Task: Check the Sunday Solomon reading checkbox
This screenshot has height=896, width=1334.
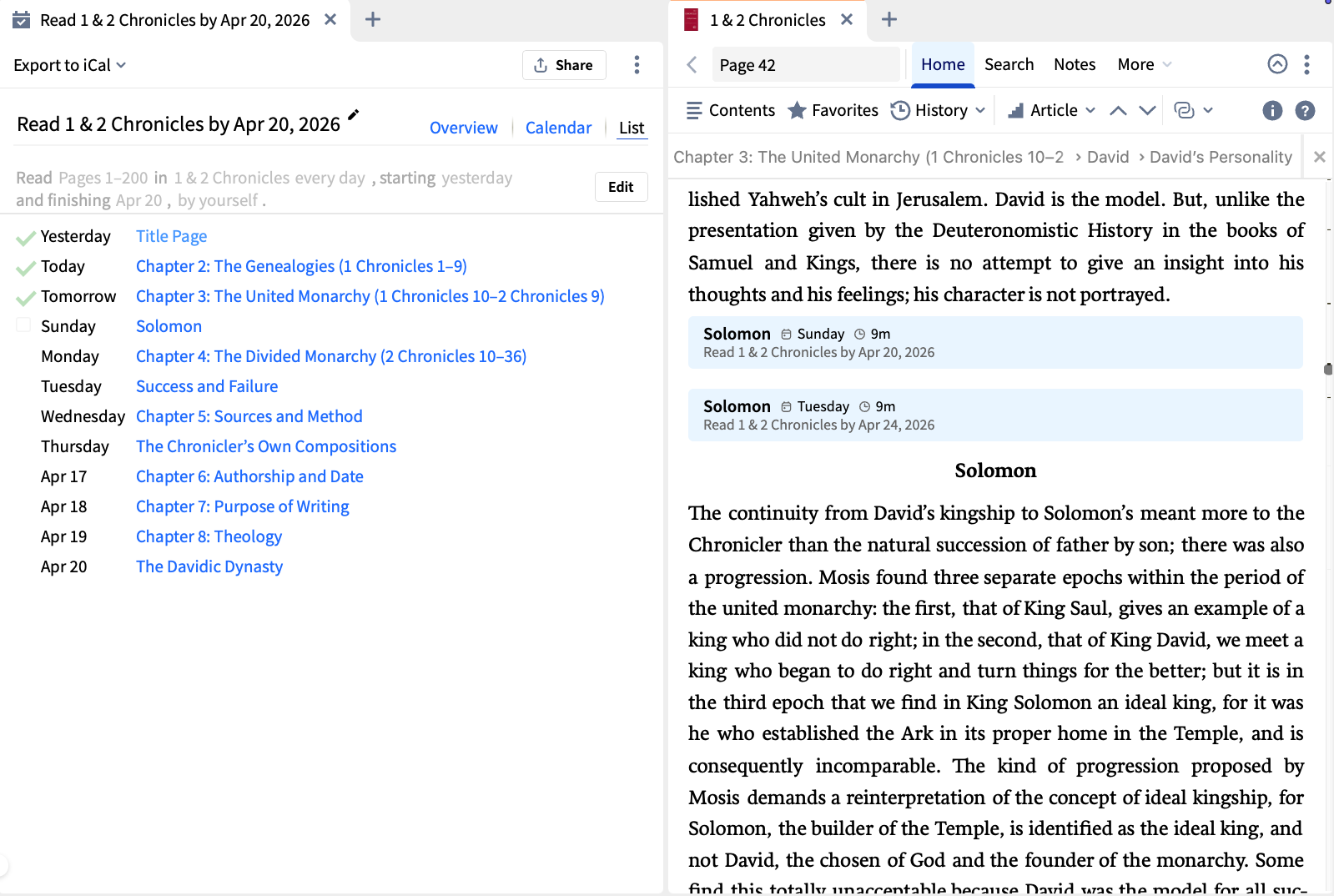Action: 23,325
